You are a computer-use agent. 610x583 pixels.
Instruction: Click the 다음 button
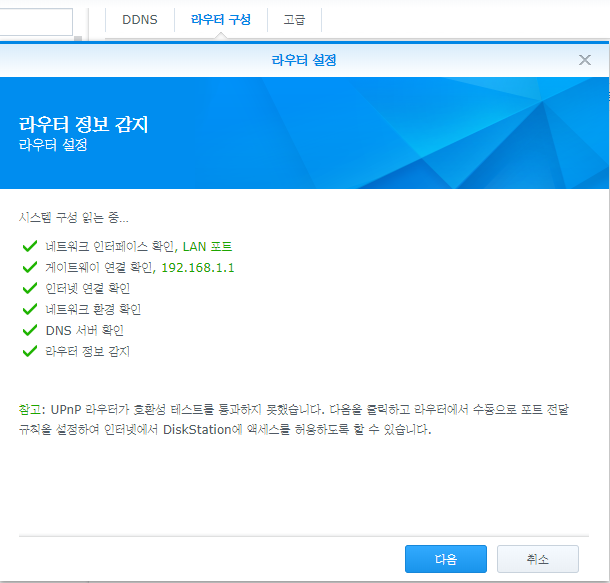(x=445, y=559)
